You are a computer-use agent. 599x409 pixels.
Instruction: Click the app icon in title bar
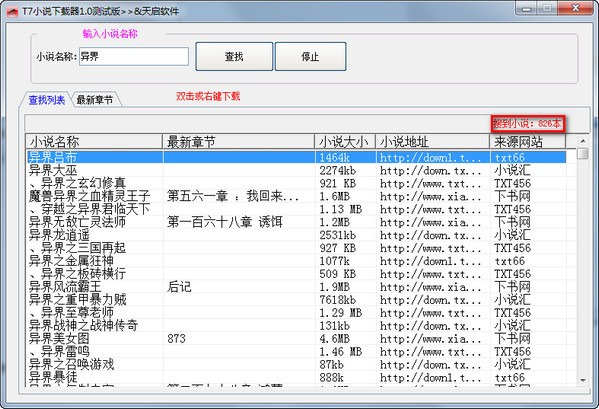[x=13, y=11]
